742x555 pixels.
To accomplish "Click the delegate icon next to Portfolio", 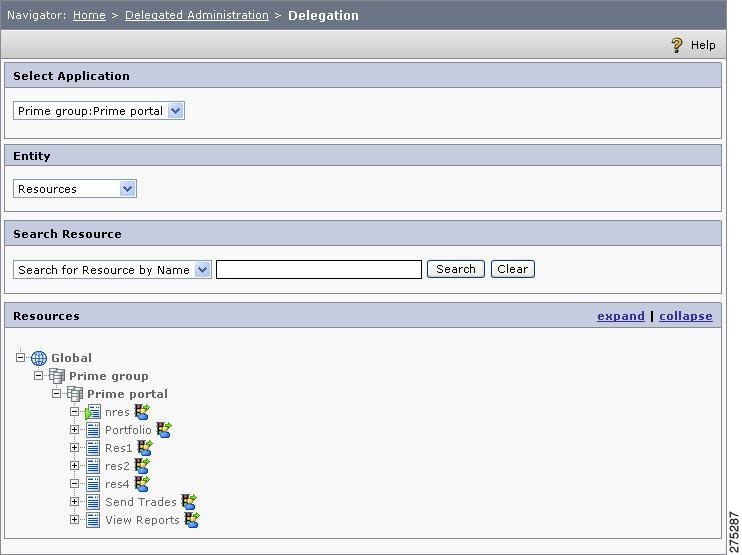I will [164, 430].
